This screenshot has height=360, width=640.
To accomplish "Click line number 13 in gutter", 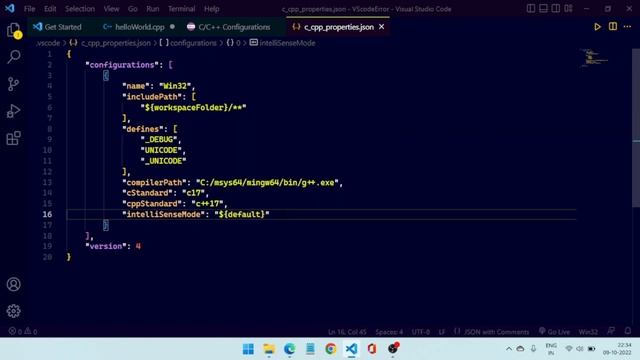I will tap(47, 182).
